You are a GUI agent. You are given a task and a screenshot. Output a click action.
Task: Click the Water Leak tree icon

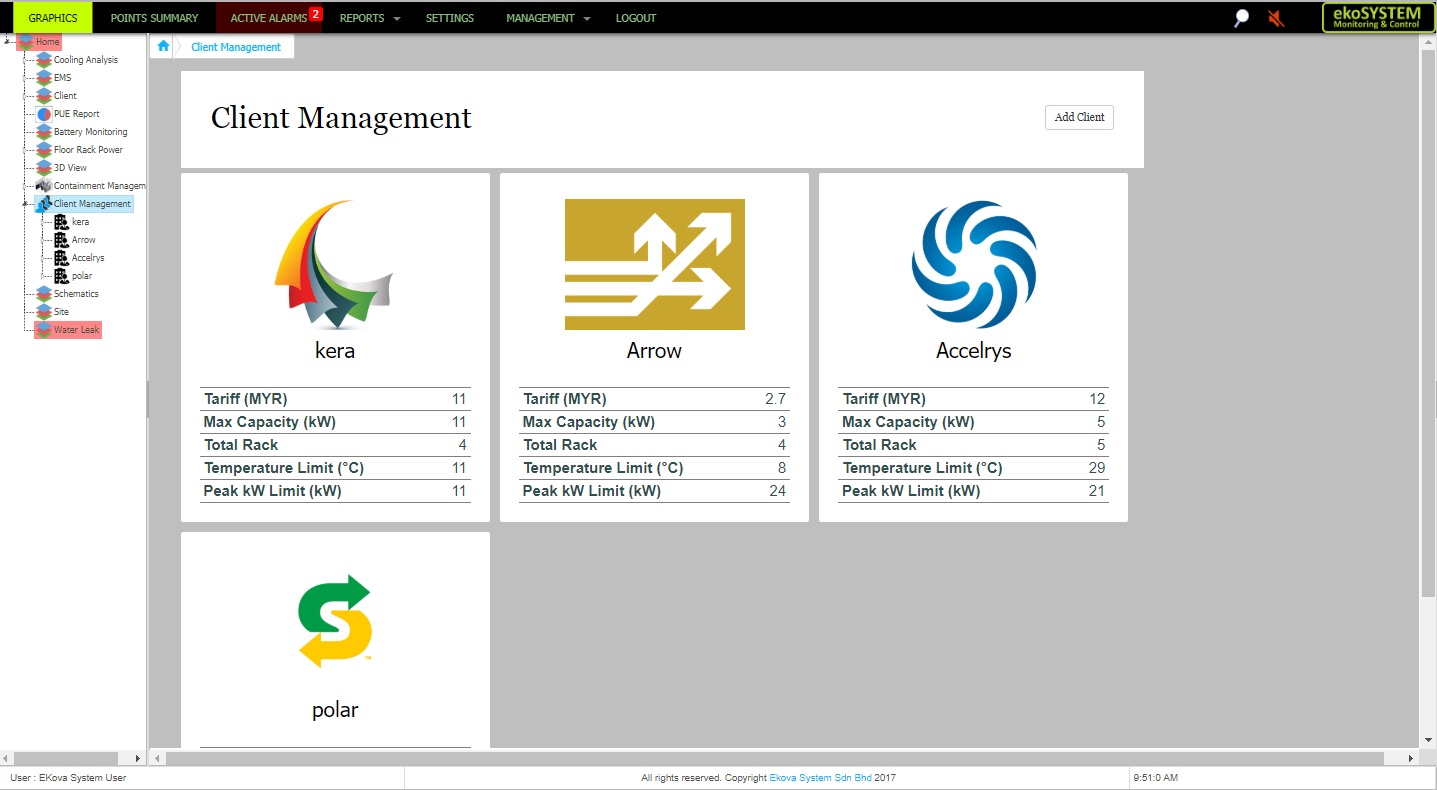click(43, 330)
